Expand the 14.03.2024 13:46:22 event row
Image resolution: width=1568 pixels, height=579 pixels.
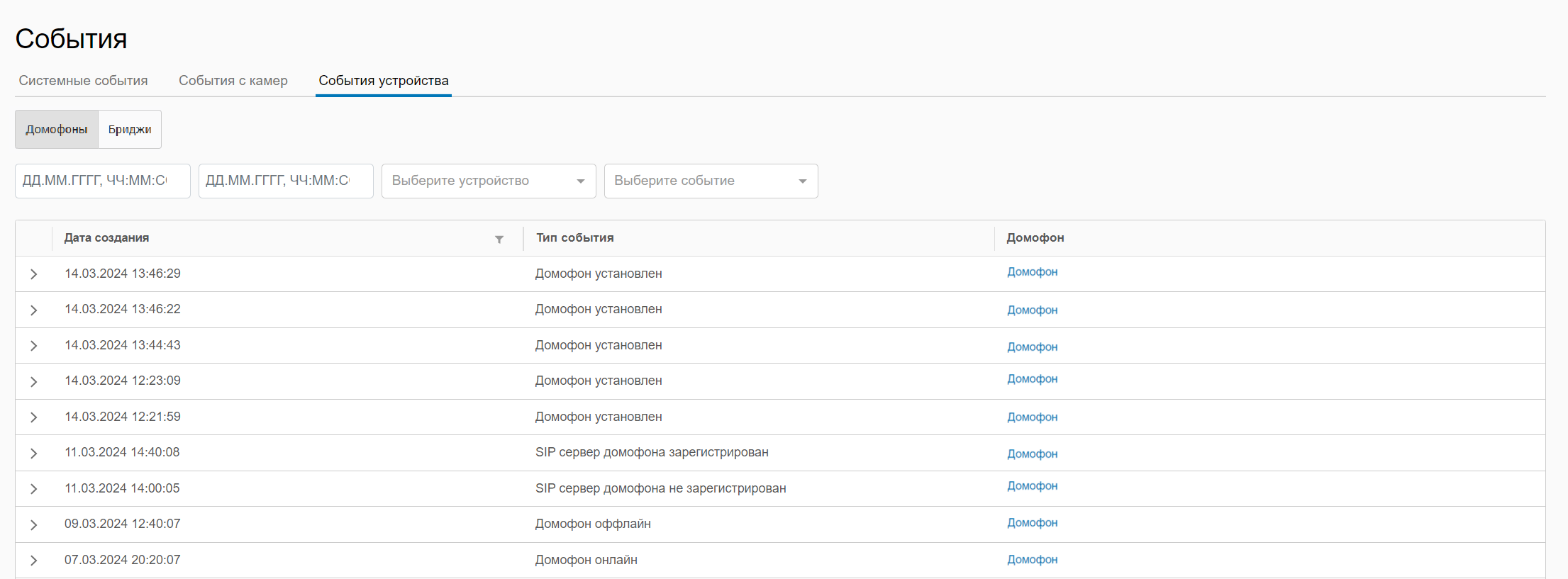tap(33, 310)
